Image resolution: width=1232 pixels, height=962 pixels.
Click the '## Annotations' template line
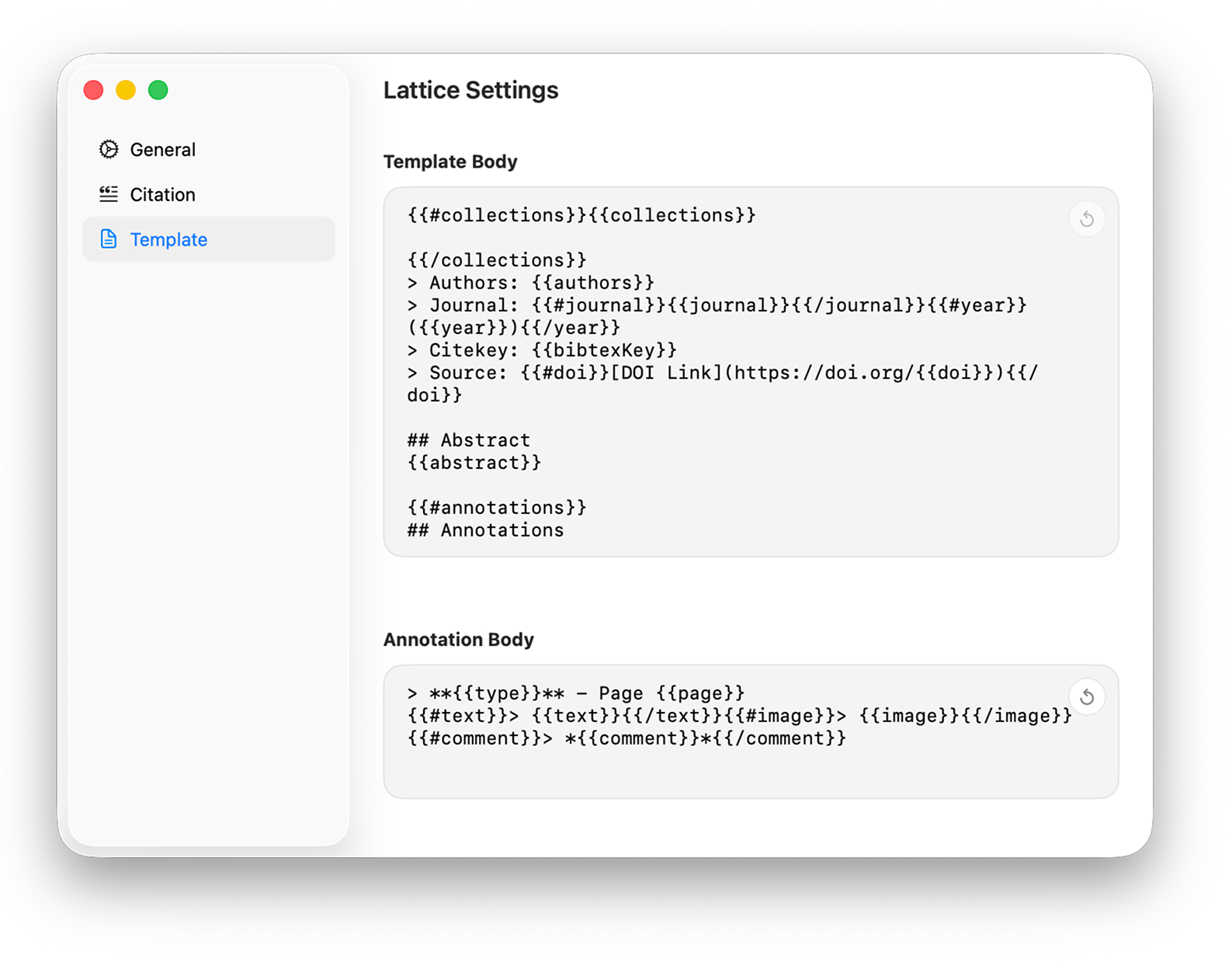486,530
